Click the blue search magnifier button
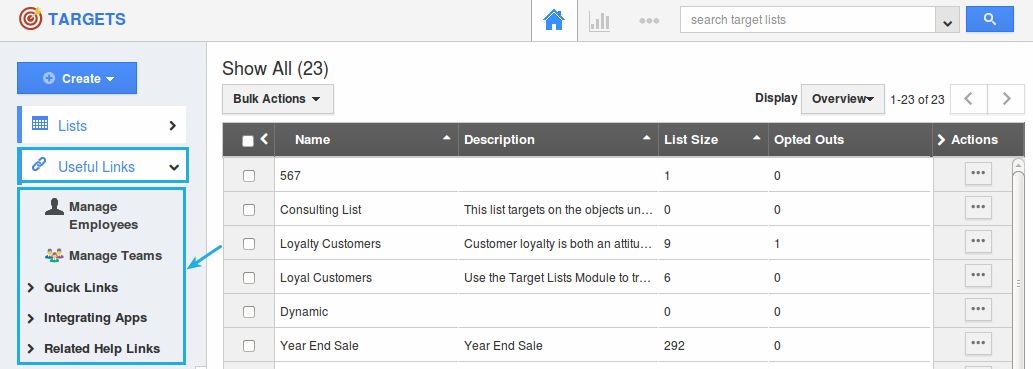 (990, 20)
